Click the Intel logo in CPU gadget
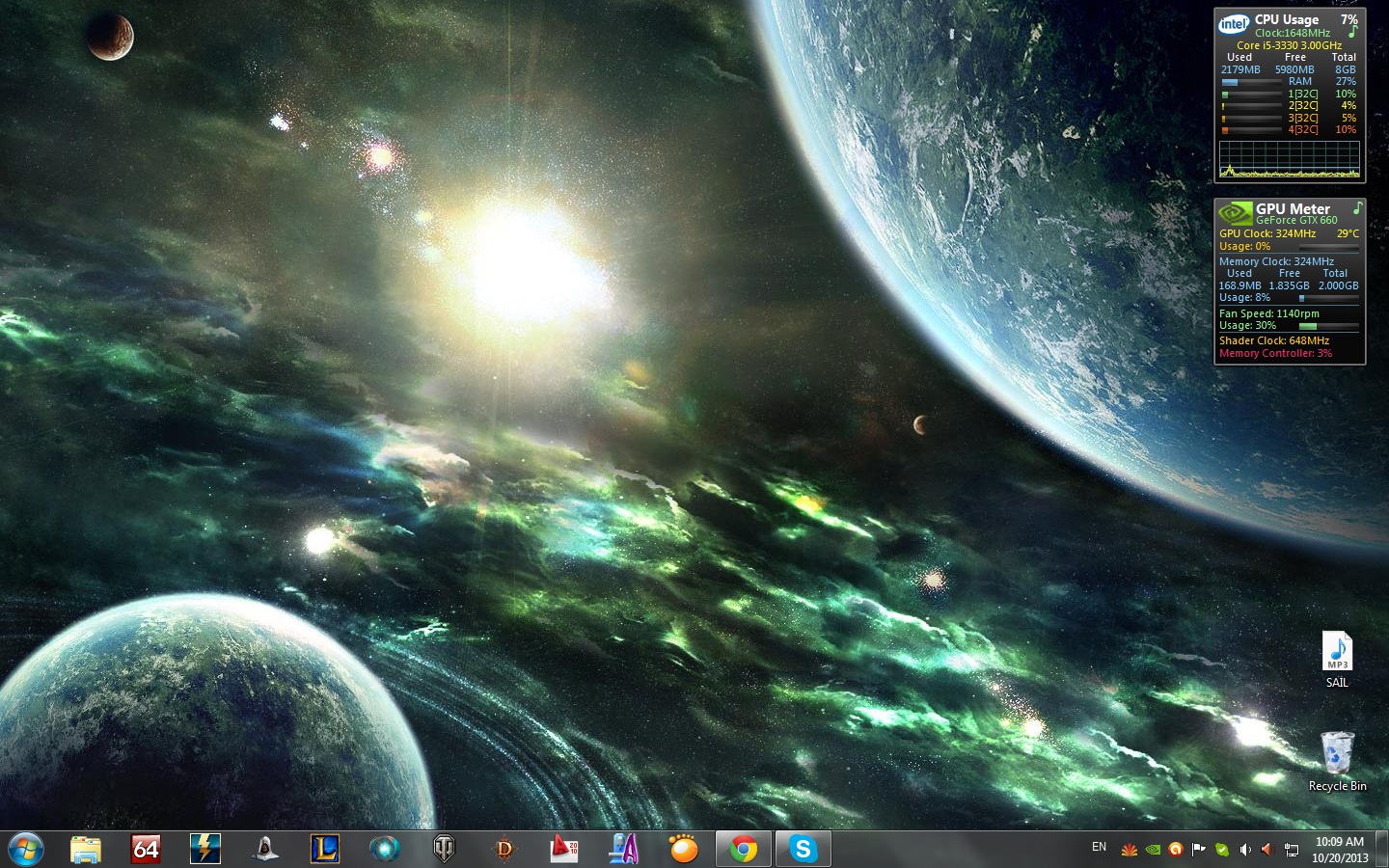This screenshot has width=1389, height=868. 1234,24
